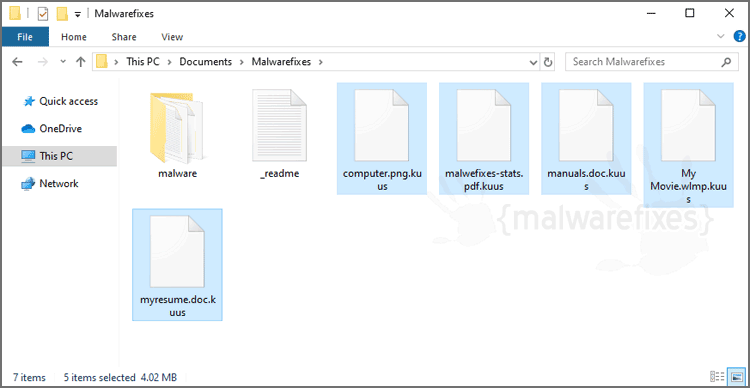
Task: Click the 7 items status text
Action: [x=29, y=377]
